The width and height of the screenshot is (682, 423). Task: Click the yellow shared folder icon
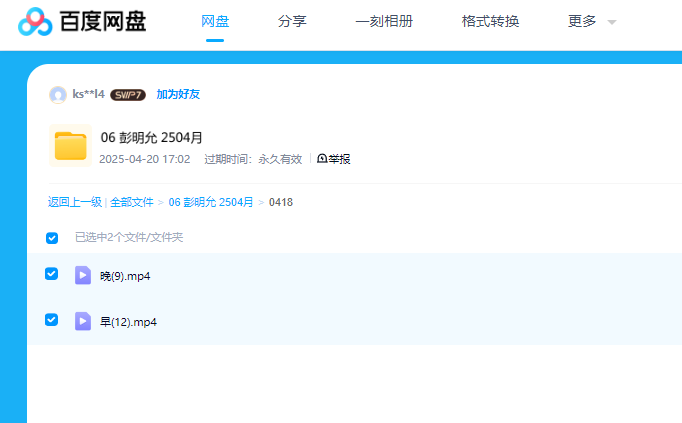pyautogui.click(x=71, y=146)
